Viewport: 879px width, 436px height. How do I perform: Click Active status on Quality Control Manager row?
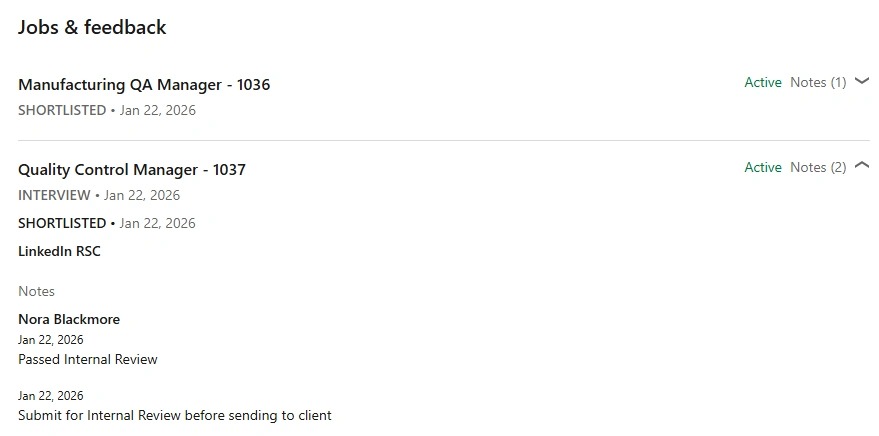762,167
